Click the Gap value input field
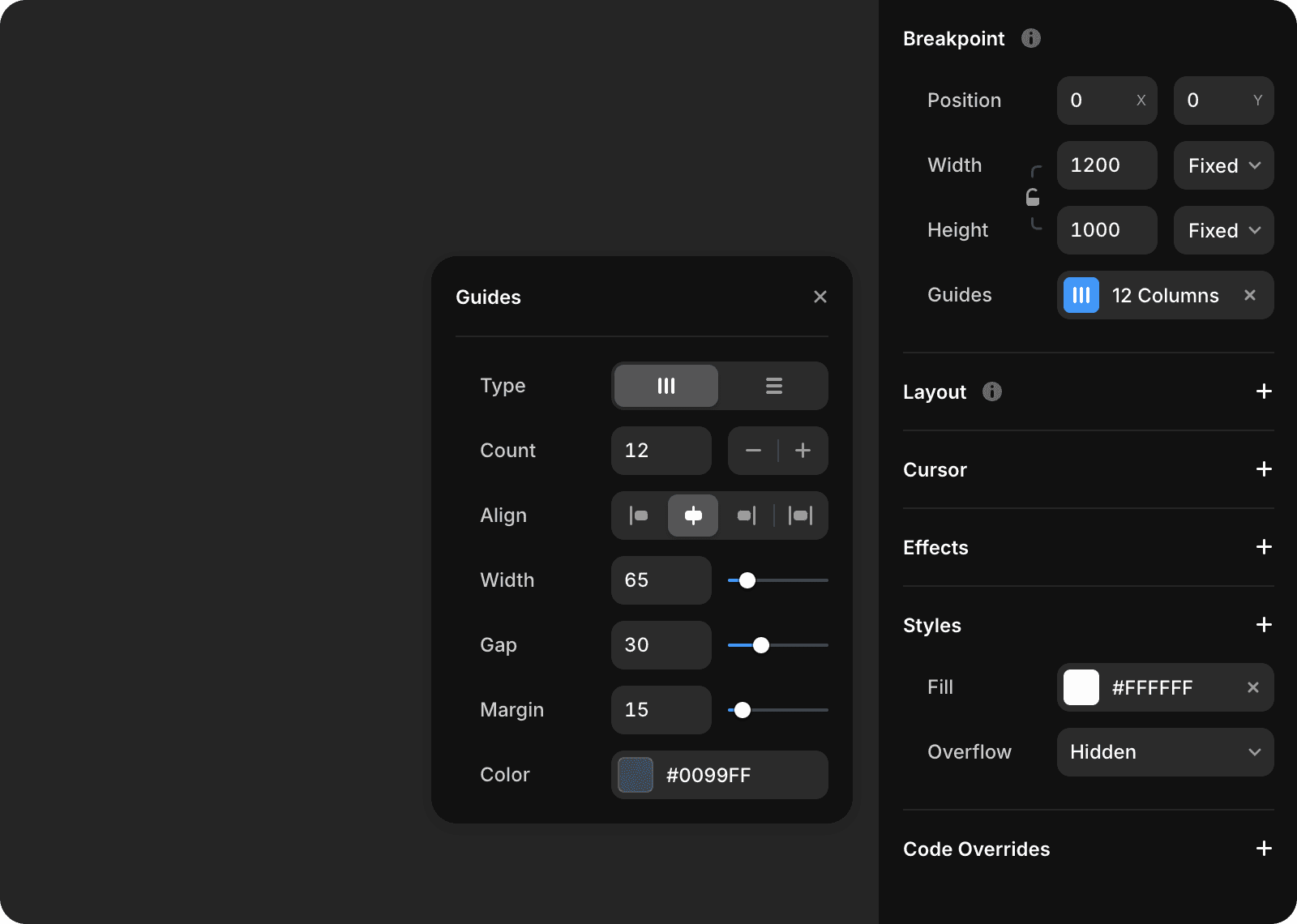Screen dimensions: 1297x924 coord(661,645)
